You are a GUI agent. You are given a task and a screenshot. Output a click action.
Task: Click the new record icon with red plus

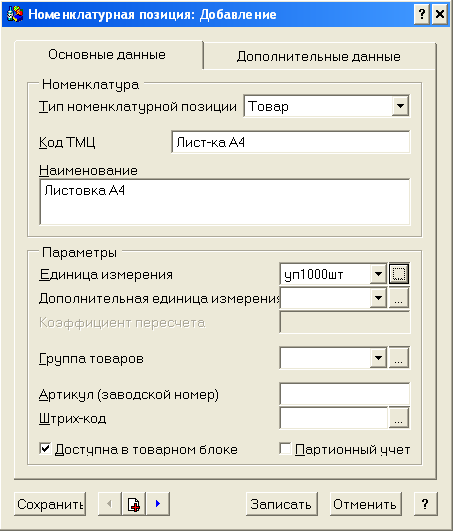[134, 504]
